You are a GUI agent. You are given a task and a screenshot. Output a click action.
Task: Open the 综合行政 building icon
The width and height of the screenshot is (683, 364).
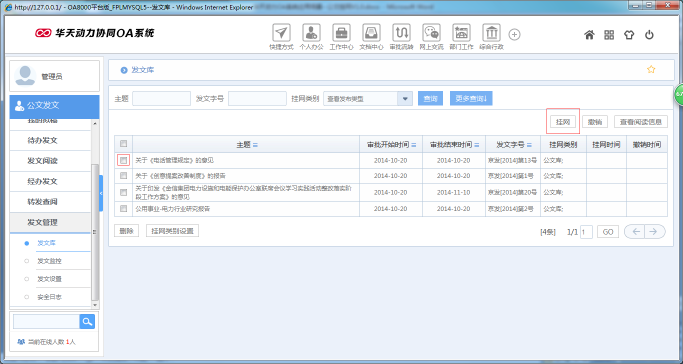pos(491,33)
